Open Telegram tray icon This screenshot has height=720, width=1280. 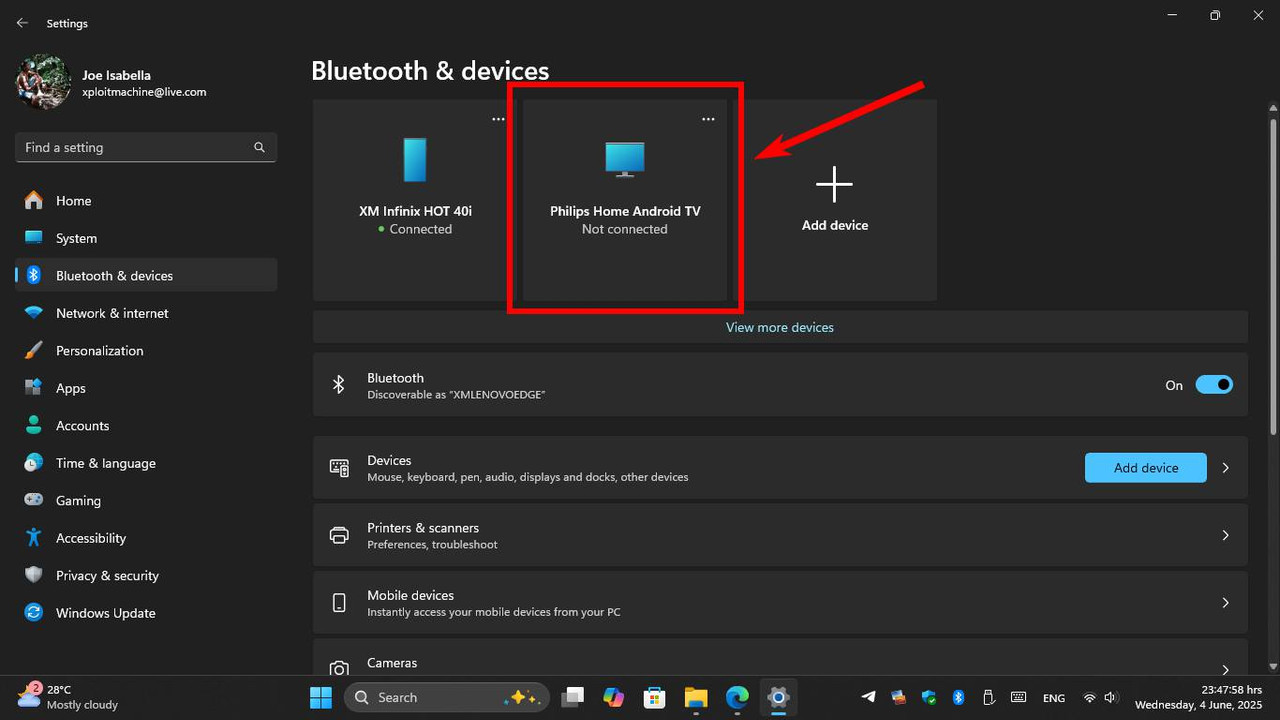(x=868, y=697)
